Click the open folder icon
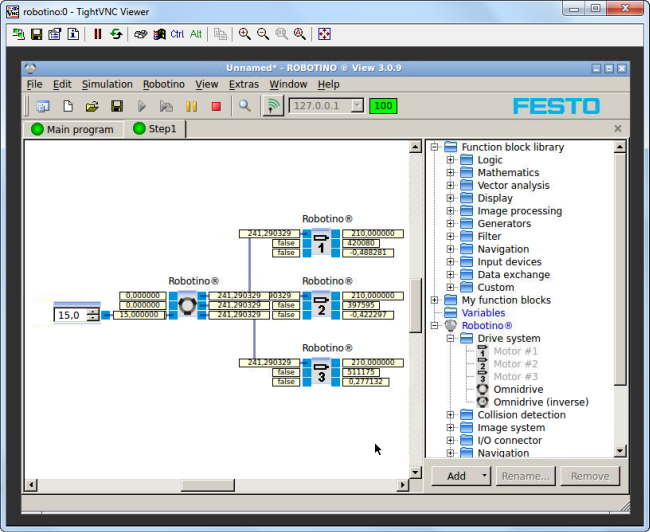 pyautogui.click(x=92, y=107)
